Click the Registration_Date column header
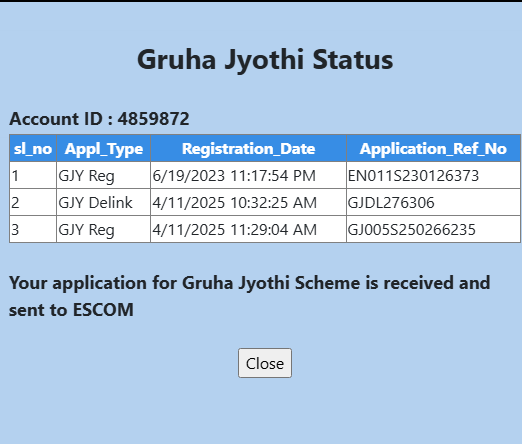 click(248, 148)
